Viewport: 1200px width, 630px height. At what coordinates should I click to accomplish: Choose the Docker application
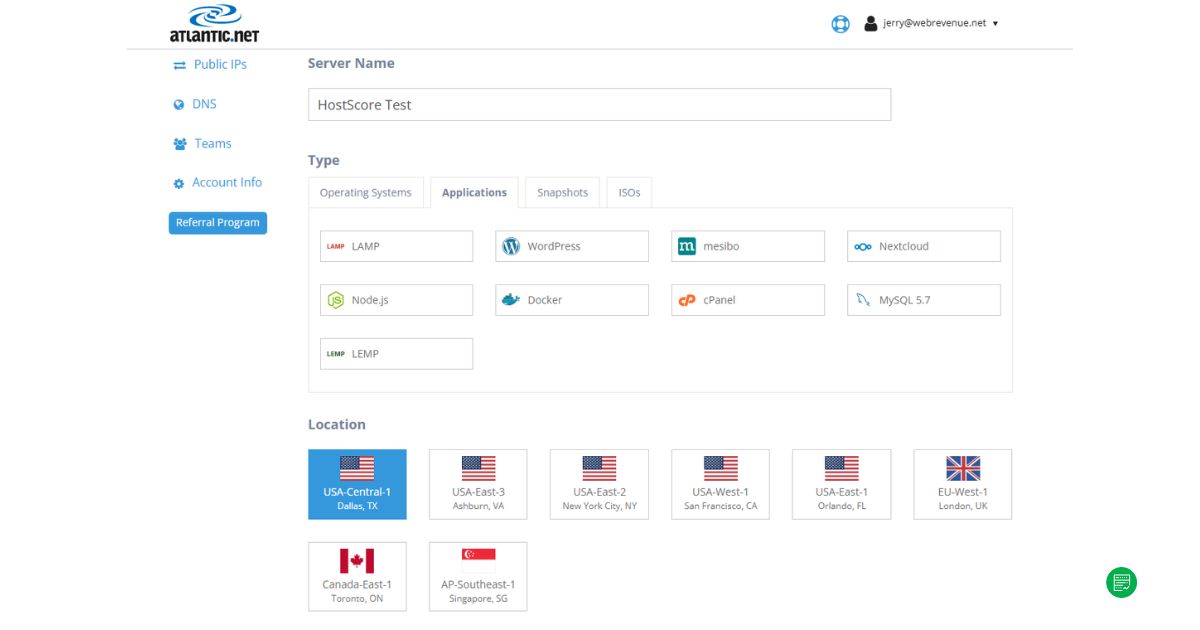[572, 300]
